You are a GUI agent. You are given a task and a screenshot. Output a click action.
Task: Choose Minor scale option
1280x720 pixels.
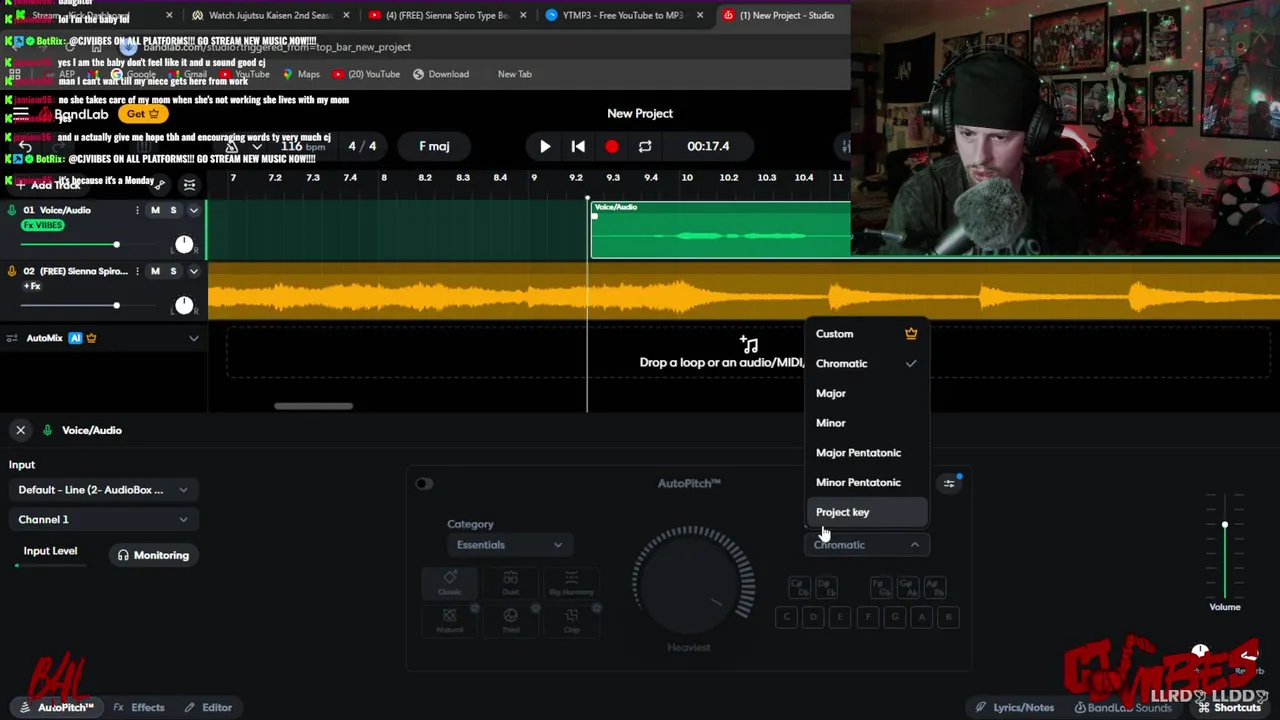[867, 423]
